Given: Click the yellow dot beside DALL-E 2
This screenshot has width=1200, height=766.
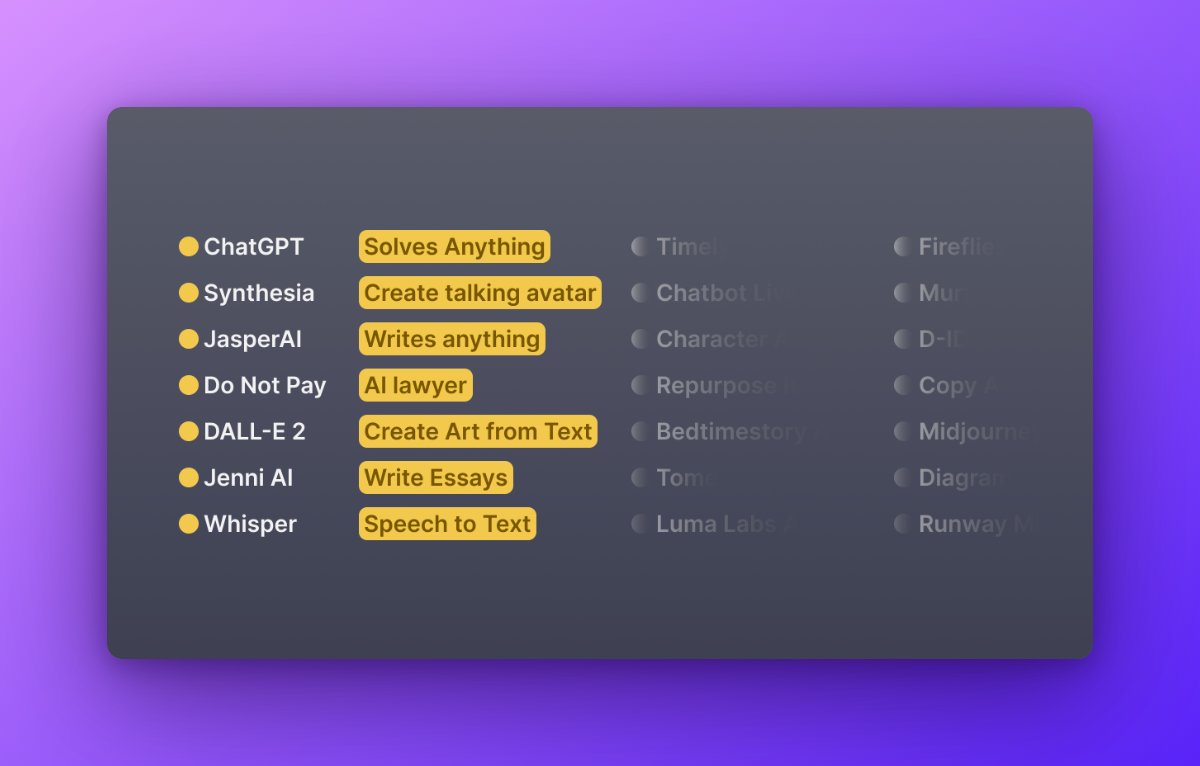Looking at the screenshot, I should [188, 431].
